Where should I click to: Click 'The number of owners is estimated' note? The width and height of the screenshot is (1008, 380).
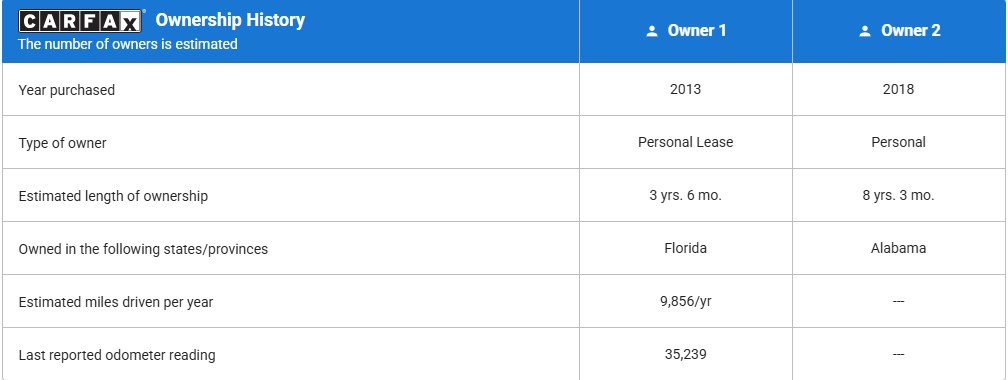click(x=128, y=44)
